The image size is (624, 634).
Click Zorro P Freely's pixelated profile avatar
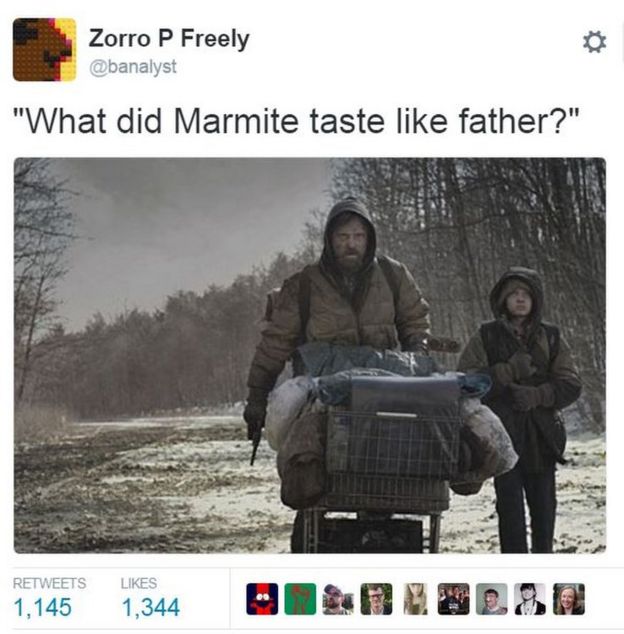click(44, 49)
